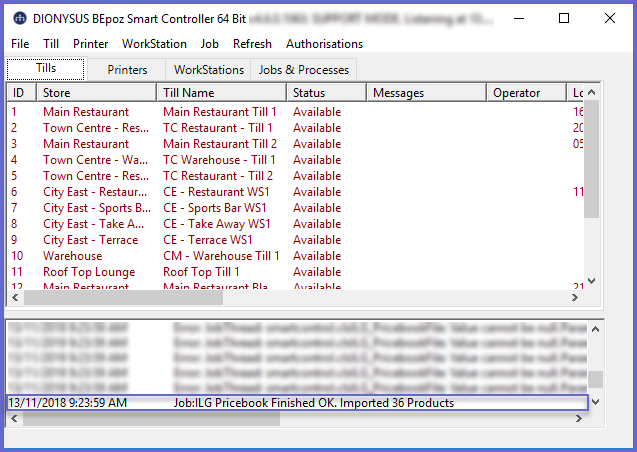
Task: Click the ILG Pricebook Finished OK log entry
Action: coord(295,403)
